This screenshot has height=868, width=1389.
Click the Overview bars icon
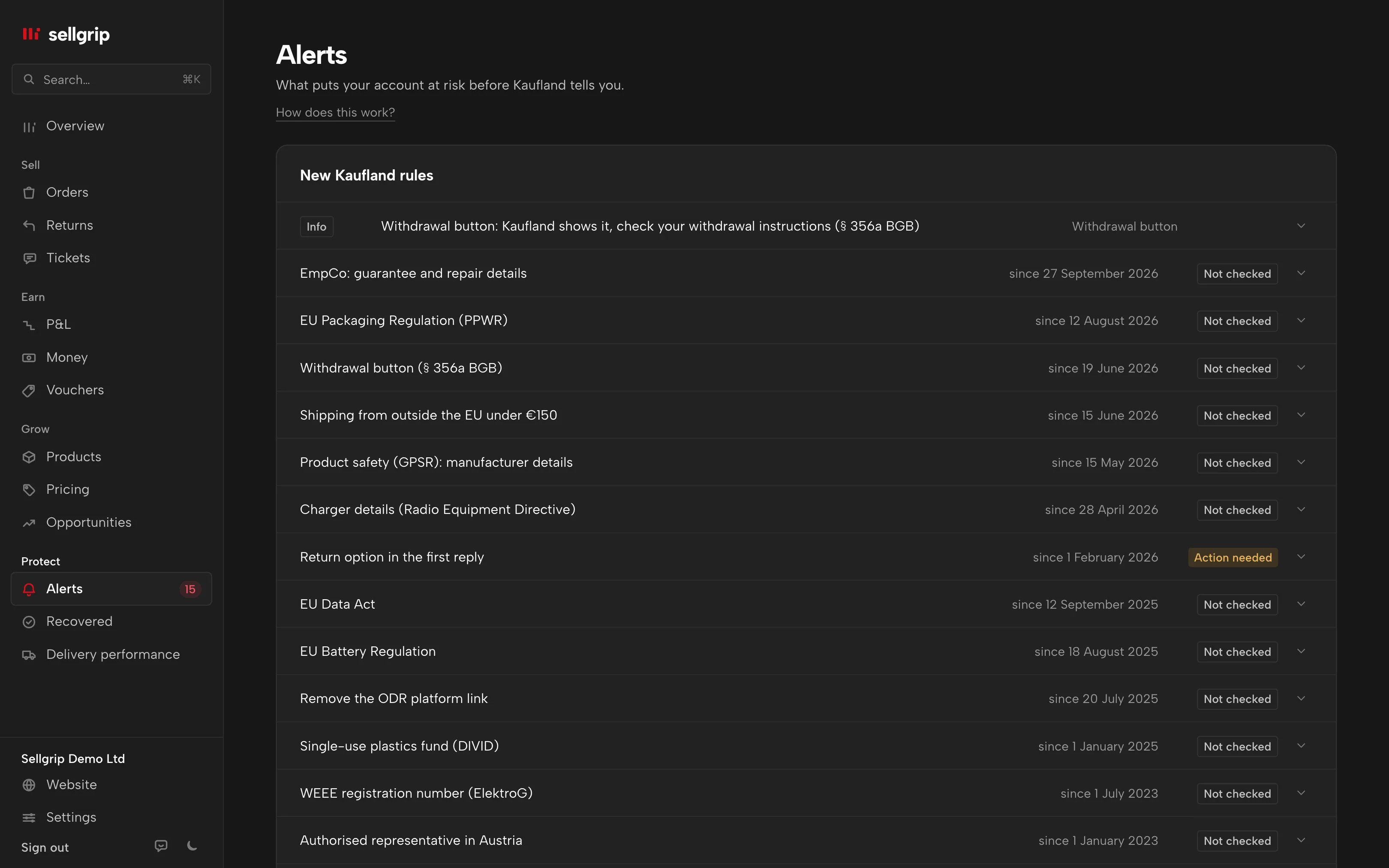(x=29, y=126)
